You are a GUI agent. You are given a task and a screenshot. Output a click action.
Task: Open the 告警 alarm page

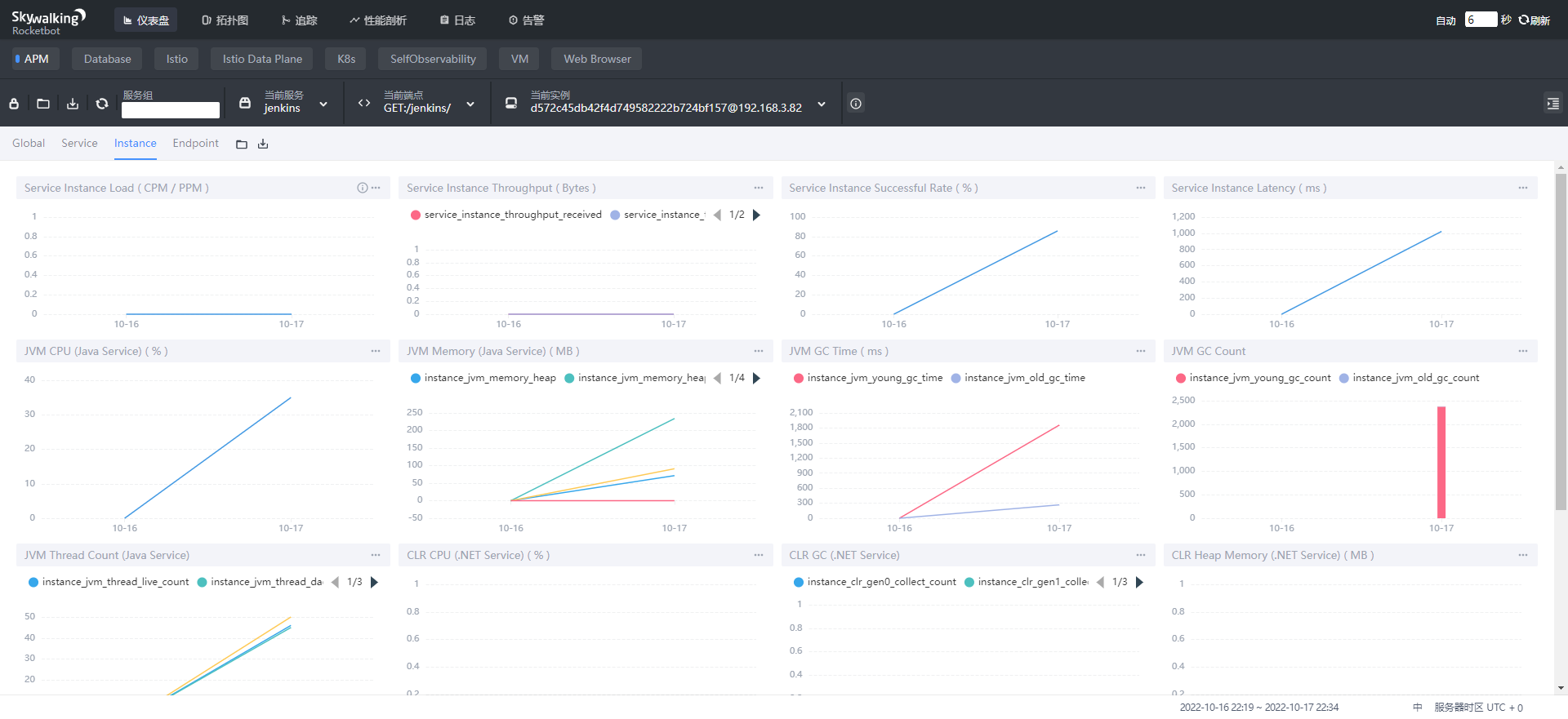point(527,20)
